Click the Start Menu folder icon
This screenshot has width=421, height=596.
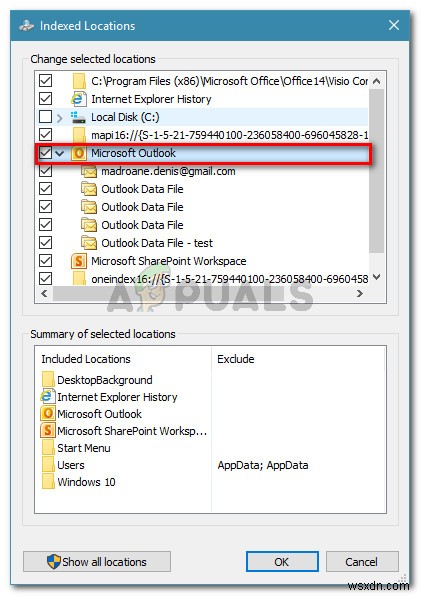coord(48,448)
